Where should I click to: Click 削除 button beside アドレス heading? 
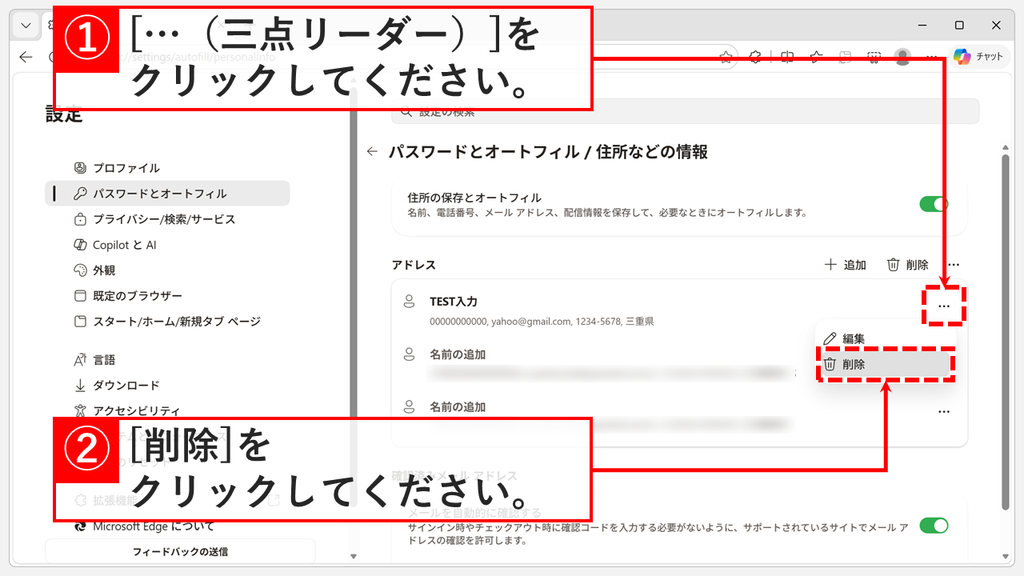pyautogui.click(x=908, y=264)
